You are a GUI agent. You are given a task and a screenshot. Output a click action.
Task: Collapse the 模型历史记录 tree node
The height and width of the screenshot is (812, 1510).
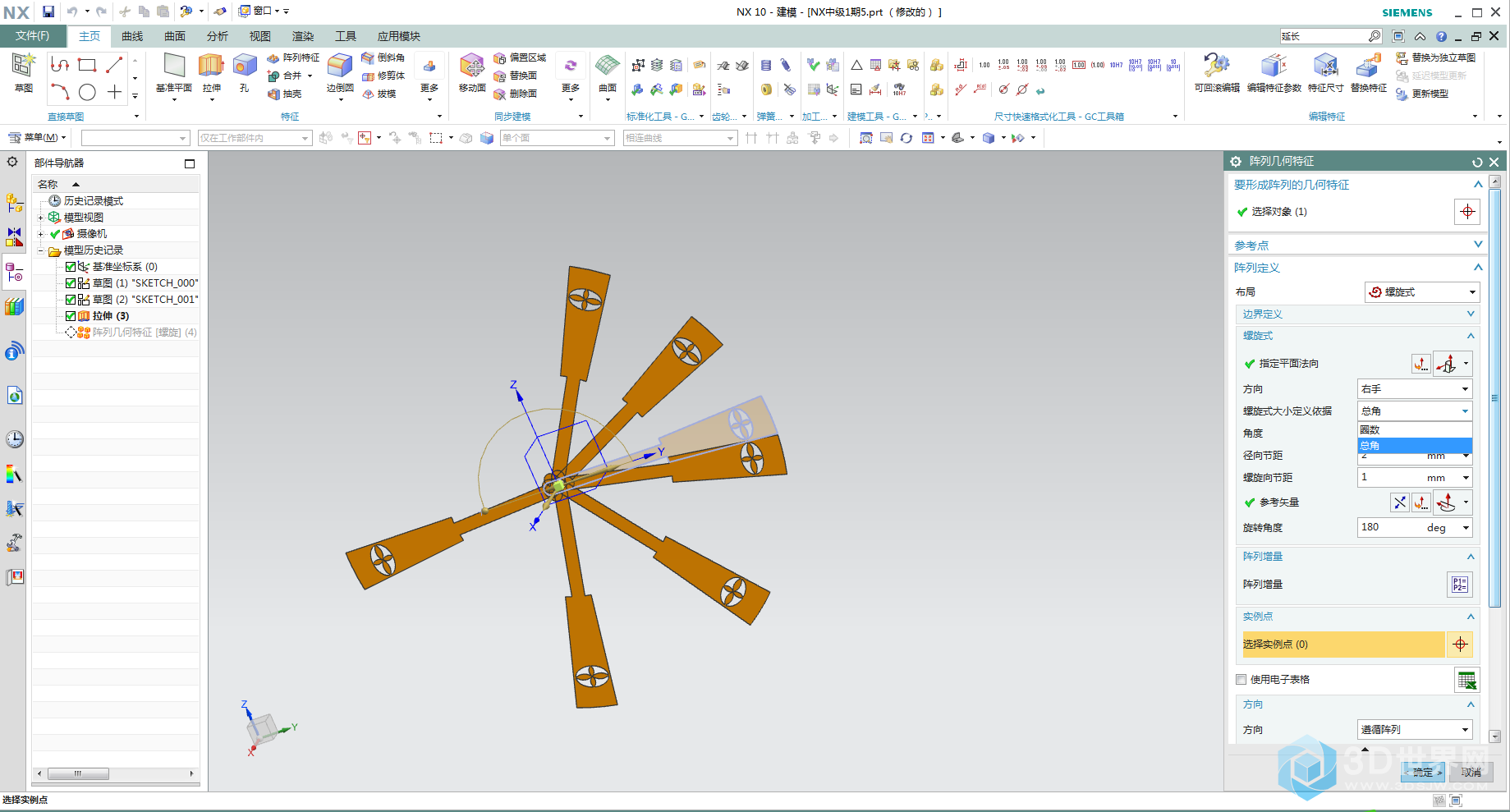pyautogui.click(x=40, y=250)
